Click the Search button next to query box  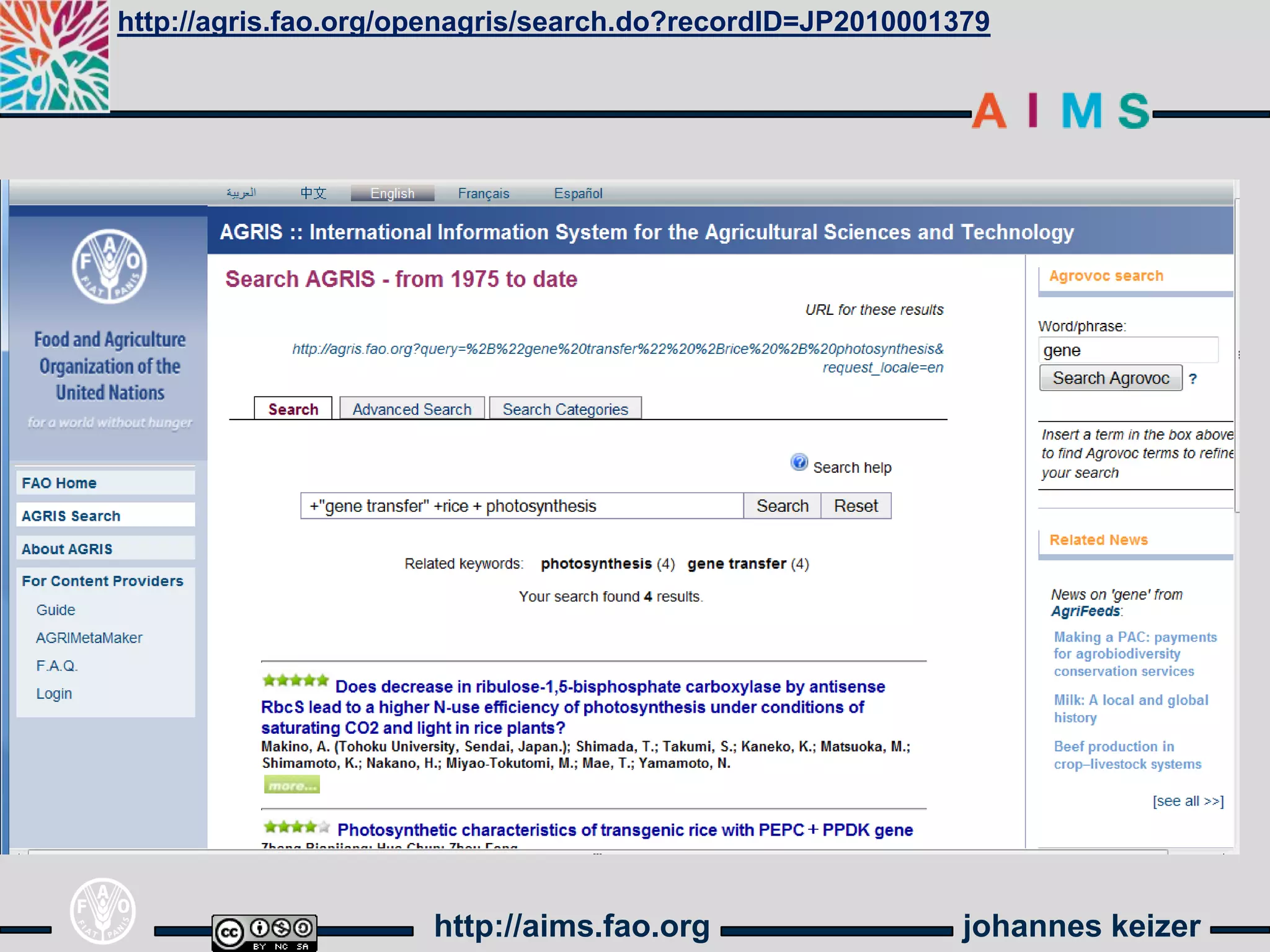[x=783, y=506]
